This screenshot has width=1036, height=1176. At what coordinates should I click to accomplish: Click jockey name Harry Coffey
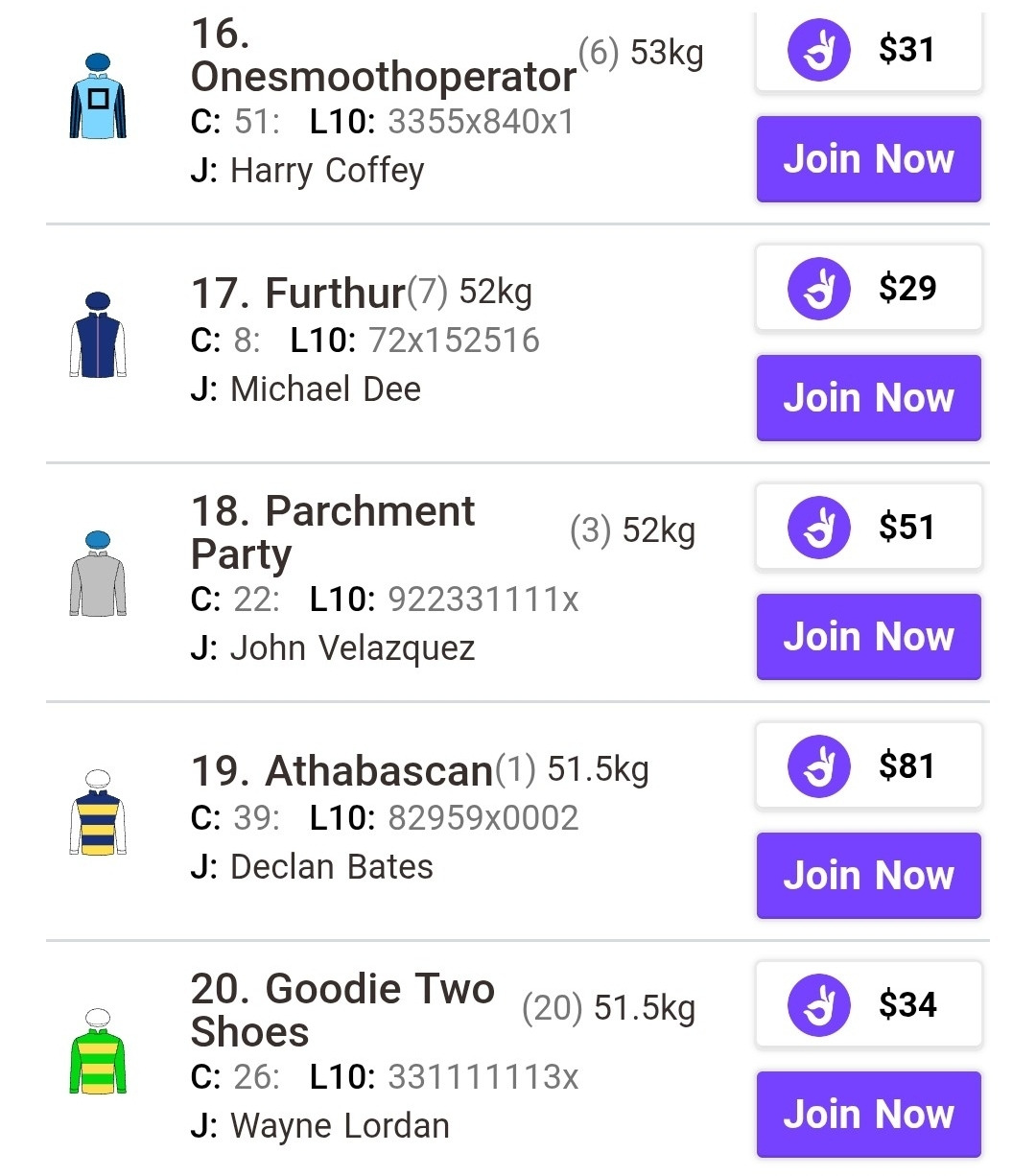327,171
